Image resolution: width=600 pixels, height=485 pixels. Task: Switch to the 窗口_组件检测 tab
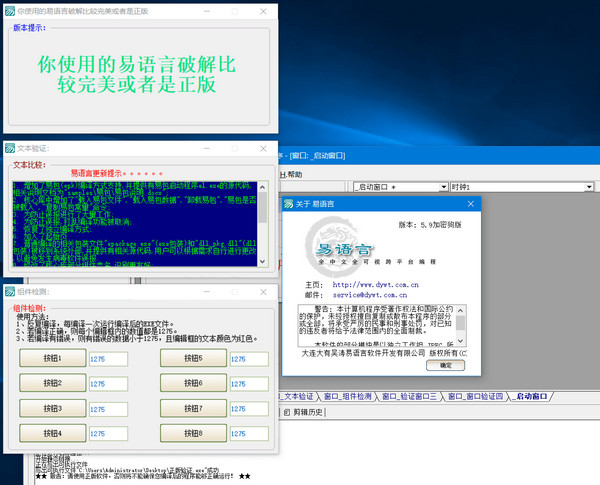coord(347,397)
